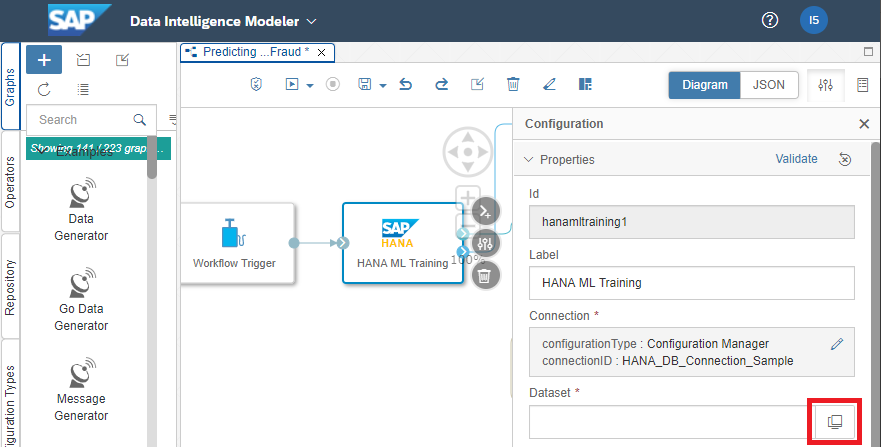The width and height of the screenshot is (881, 447).
Task: Click the Validate link
Action: (x=796, y=159)
